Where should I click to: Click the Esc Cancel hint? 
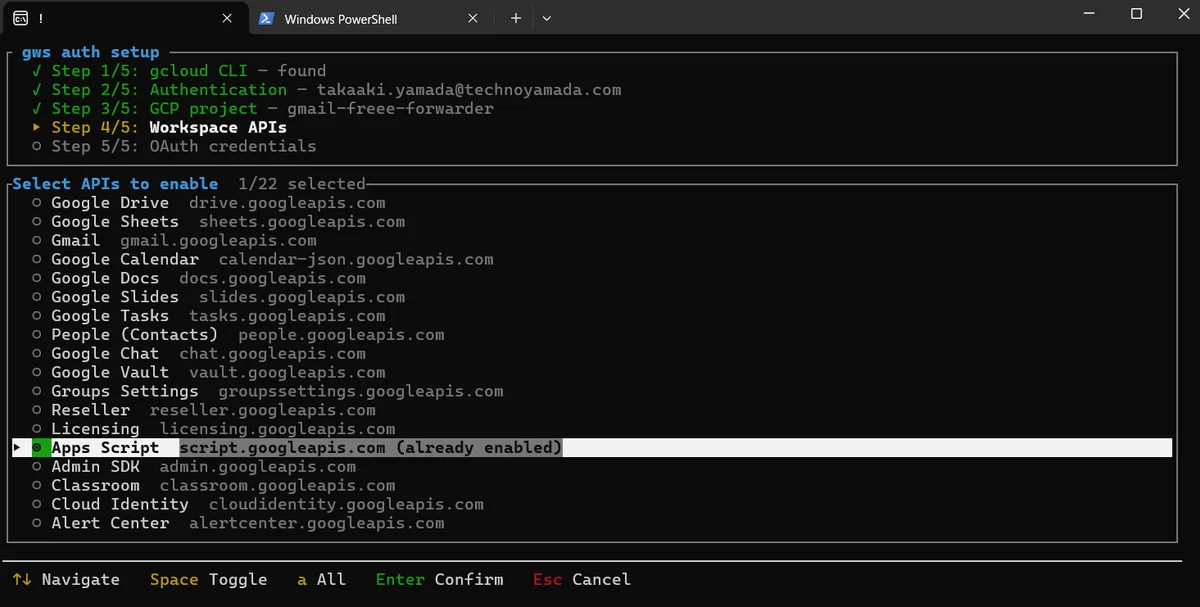582,580
